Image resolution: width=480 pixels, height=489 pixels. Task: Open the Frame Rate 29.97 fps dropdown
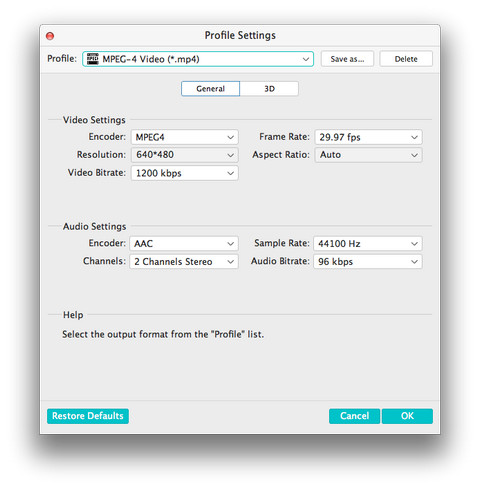pos(368,137)
